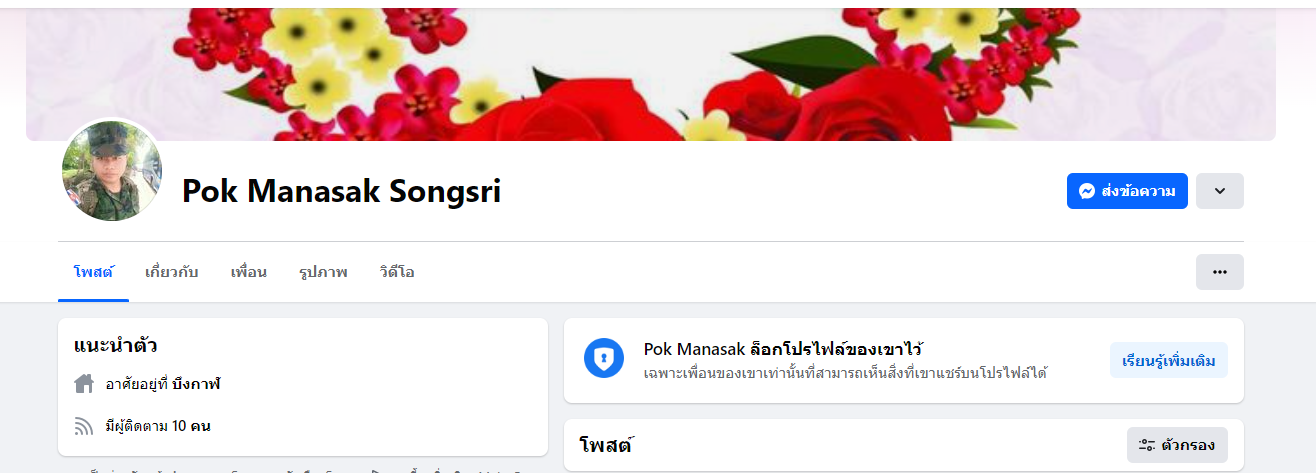Screen dimensions: 1316x473
Task: Click the locked profile shield icon
Action: click(x=604, y=358)
